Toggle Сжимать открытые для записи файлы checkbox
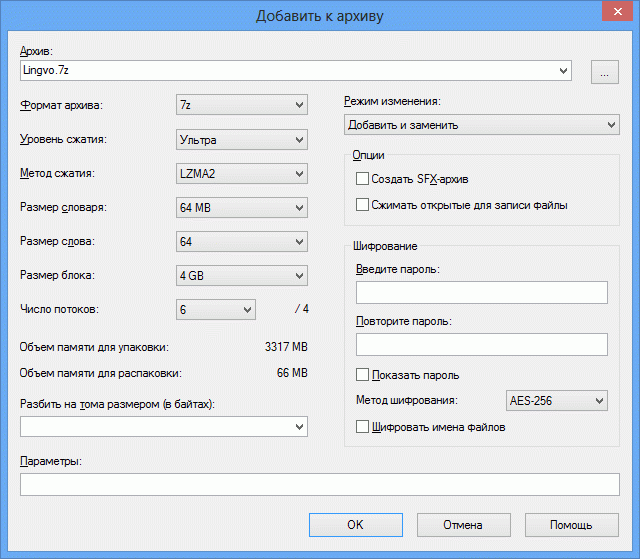Viewport: 640px width, 559px height. [x=363, y=205]
